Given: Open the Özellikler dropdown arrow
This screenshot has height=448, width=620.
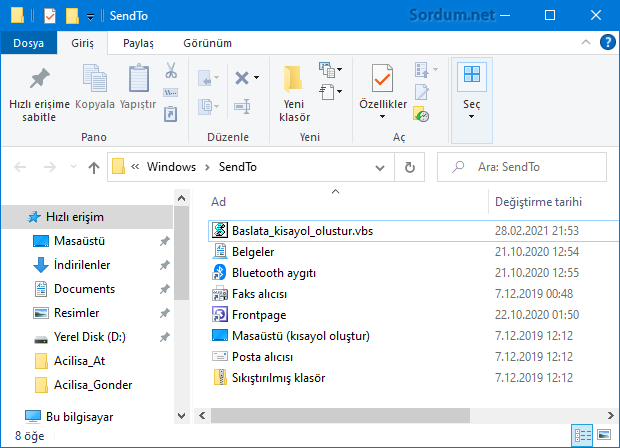Looking at the screenshot, I should pyautogui.click(x=382, y=117).
